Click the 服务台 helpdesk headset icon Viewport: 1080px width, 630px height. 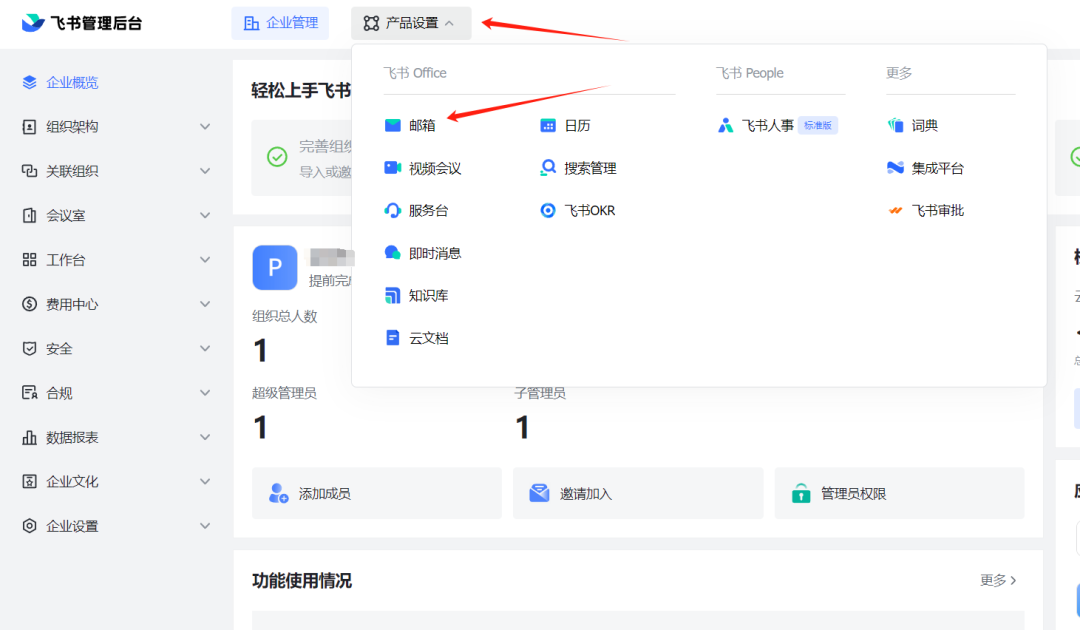(x=393, y=211)
